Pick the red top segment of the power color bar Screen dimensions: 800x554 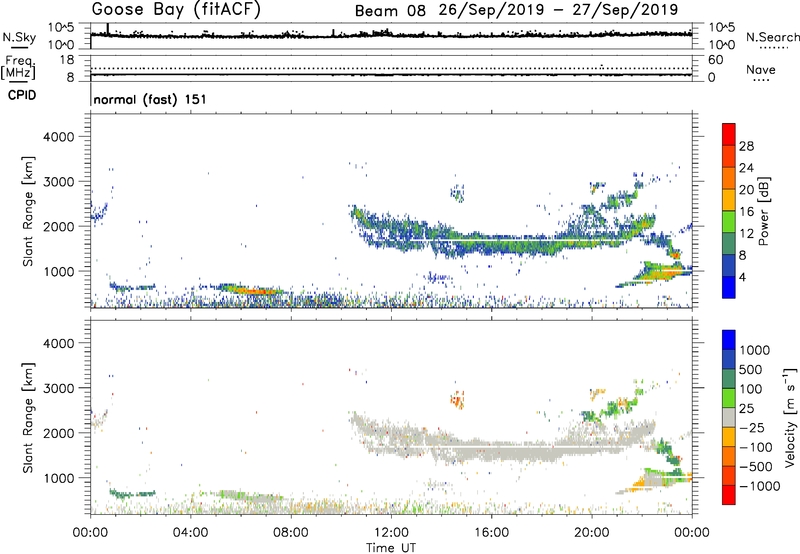(x=729, y=135)
